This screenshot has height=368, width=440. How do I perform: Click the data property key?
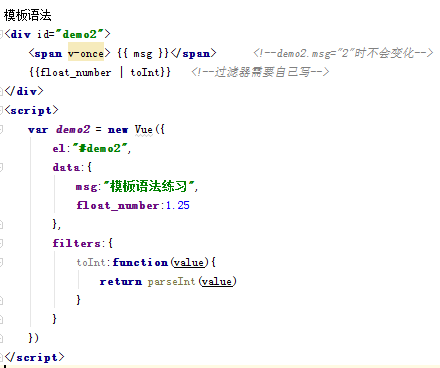point(66,167)
